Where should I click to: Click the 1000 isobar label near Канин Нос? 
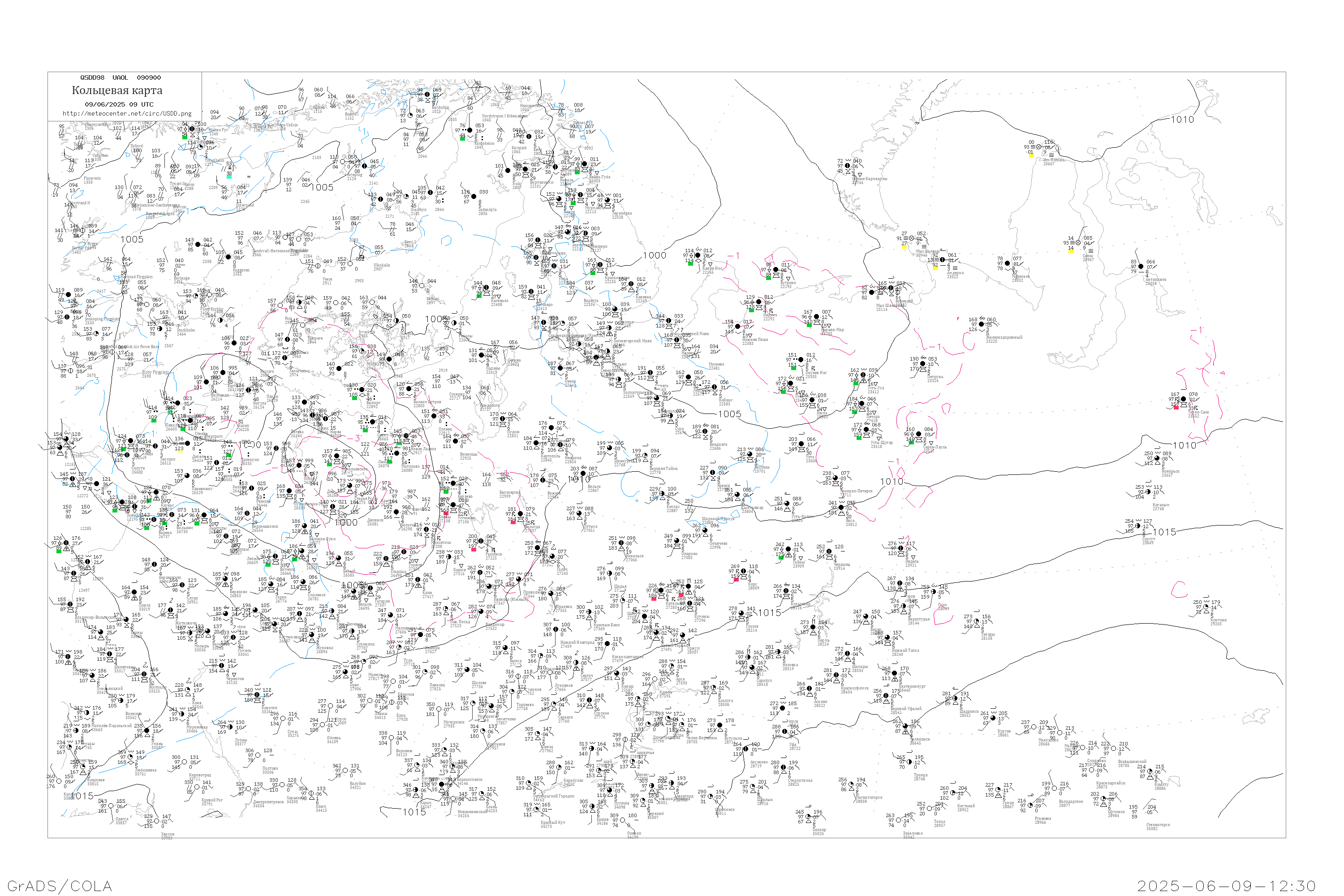pos(654,255)
